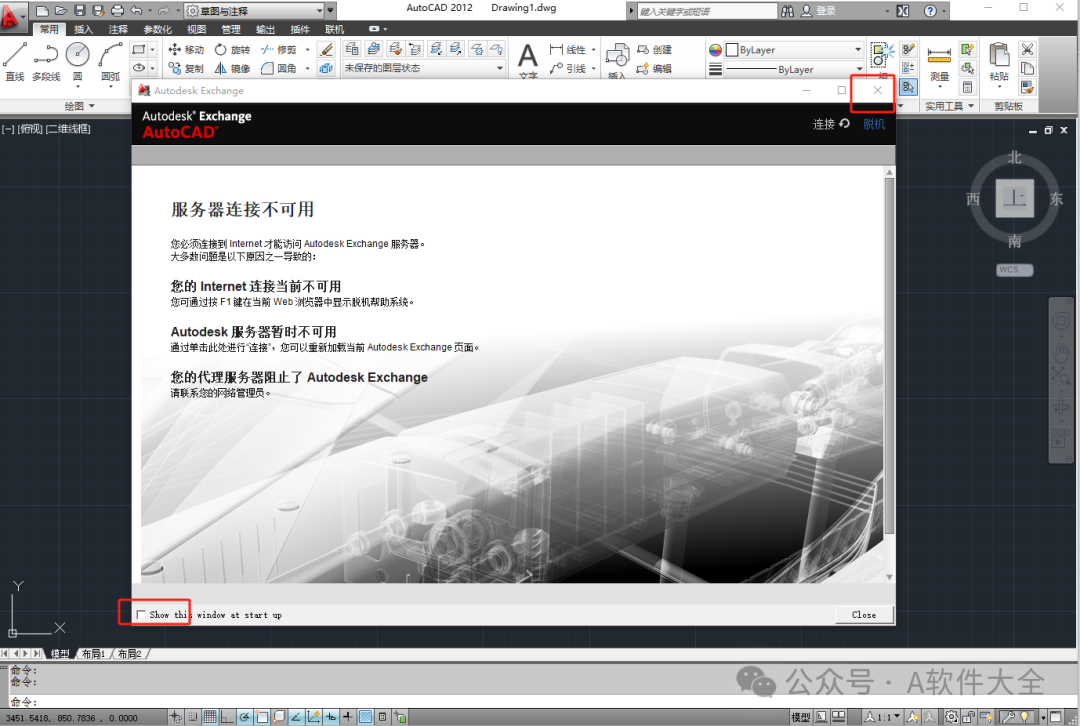Click the Close button in Autodesk Exchange
This screenshot has height=726, width=1080.
click(864, 614)
